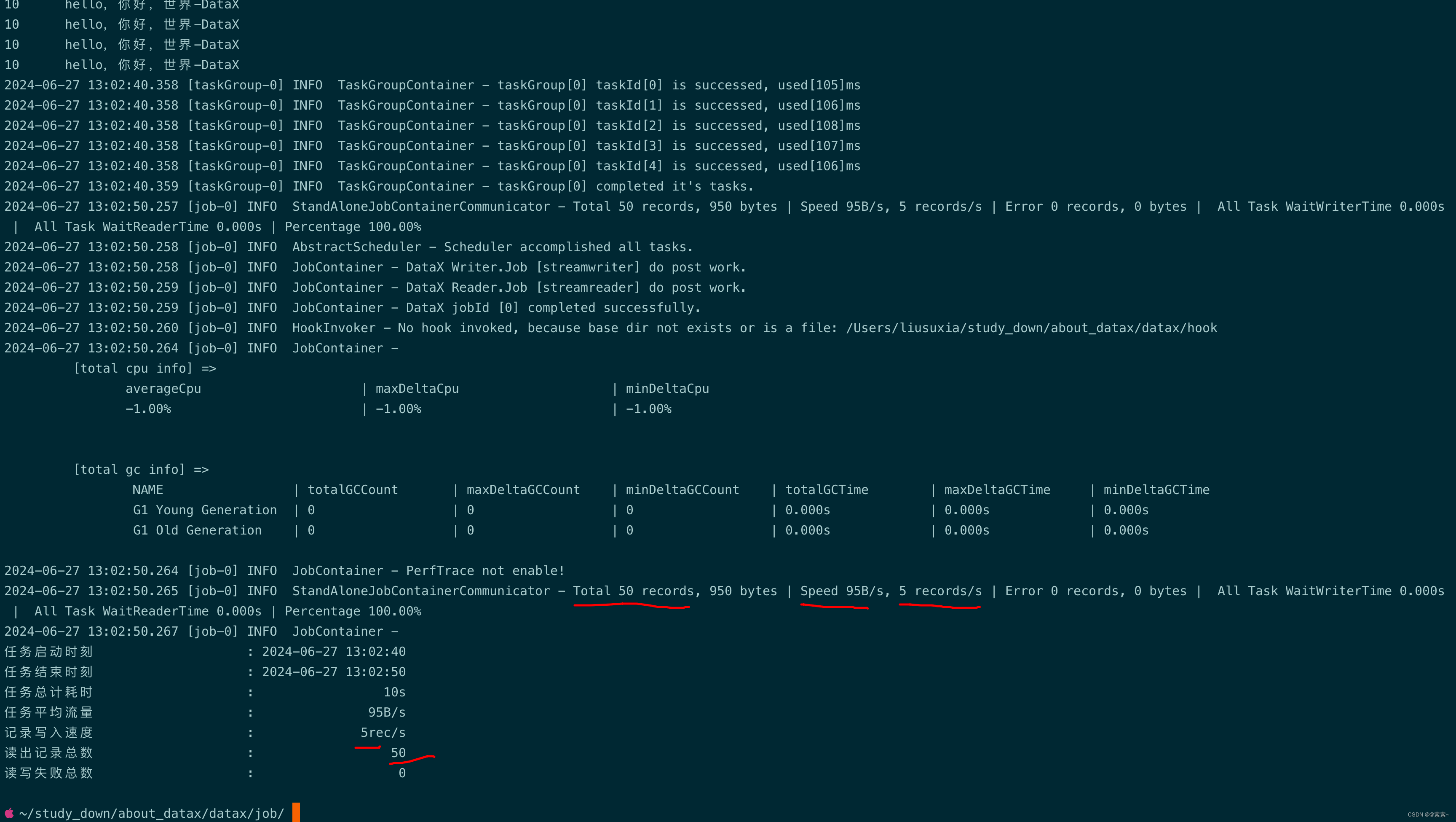Click the 任务结束时刻 label

click(x=48, y=672)
